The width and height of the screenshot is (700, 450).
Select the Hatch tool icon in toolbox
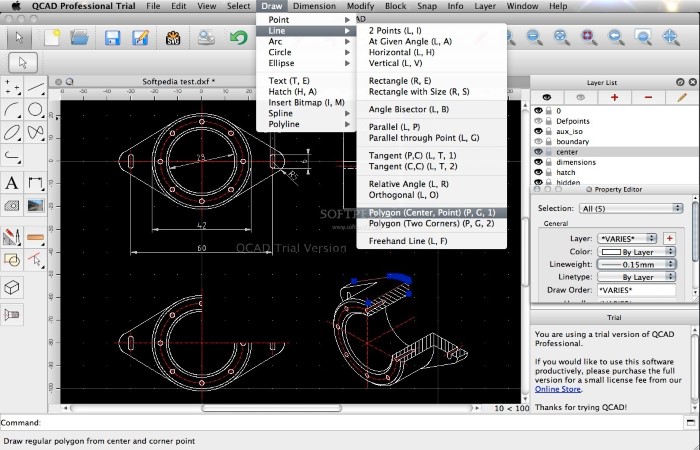tap(12, 205)
